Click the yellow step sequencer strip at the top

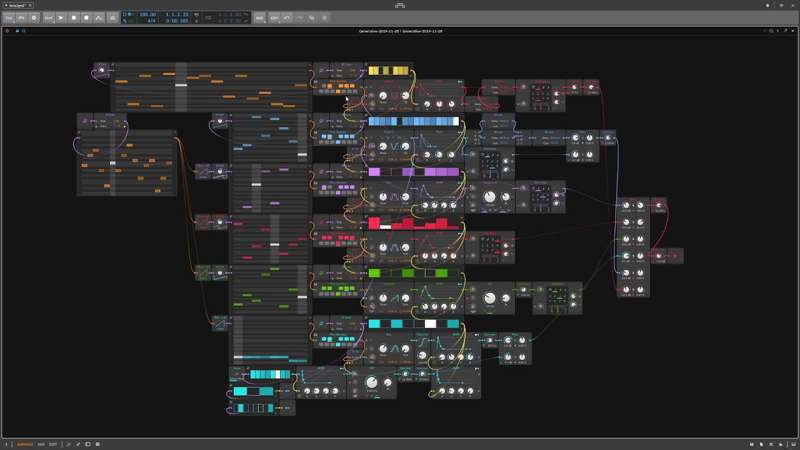pos(389,71)
